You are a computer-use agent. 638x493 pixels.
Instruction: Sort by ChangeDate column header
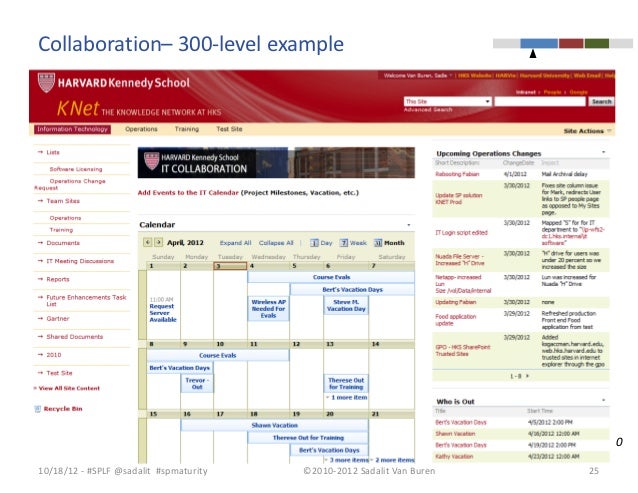(x=518, y=163)
